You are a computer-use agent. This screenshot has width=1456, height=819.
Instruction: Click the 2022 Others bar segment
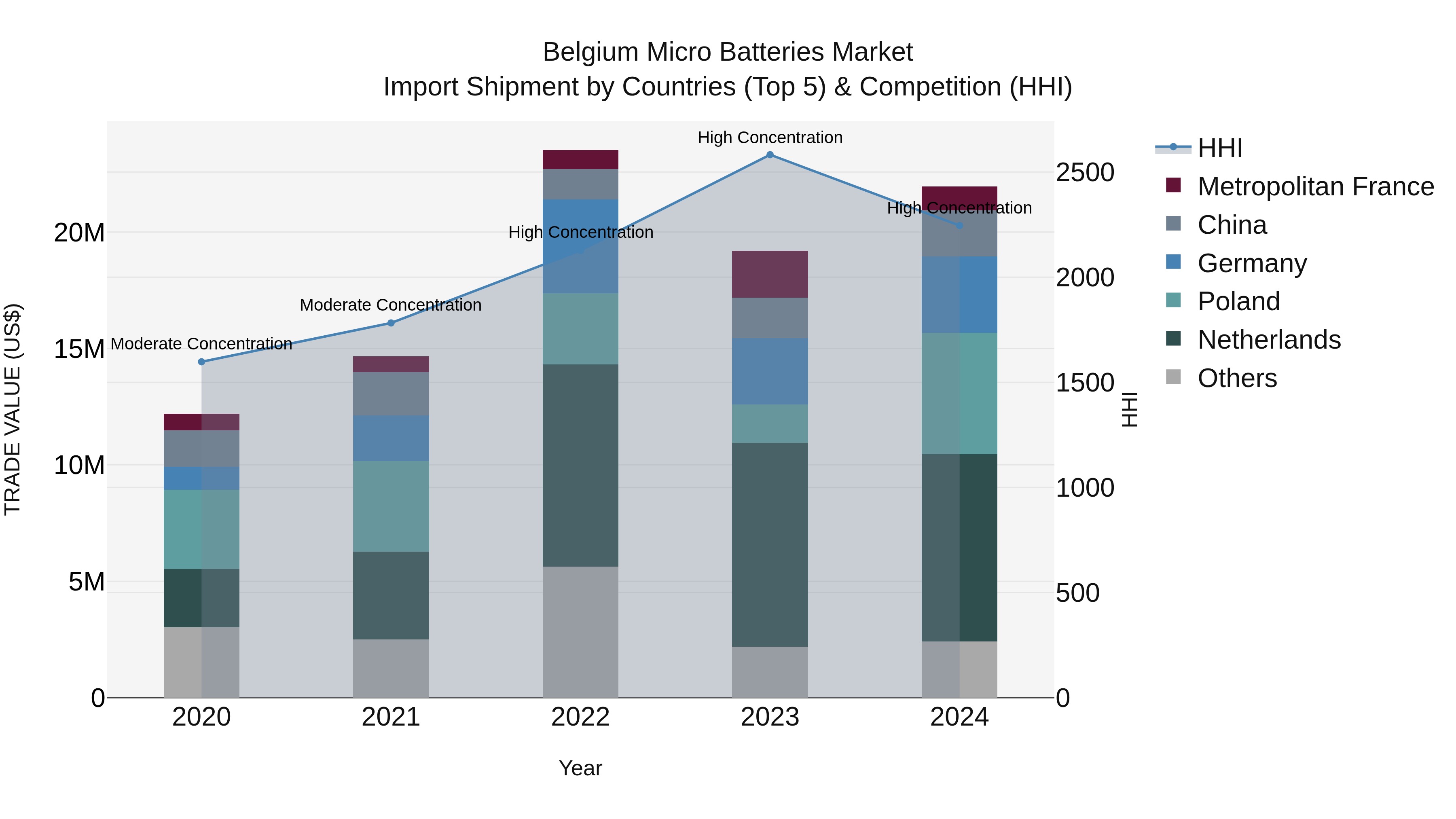(x=580, y=632)
